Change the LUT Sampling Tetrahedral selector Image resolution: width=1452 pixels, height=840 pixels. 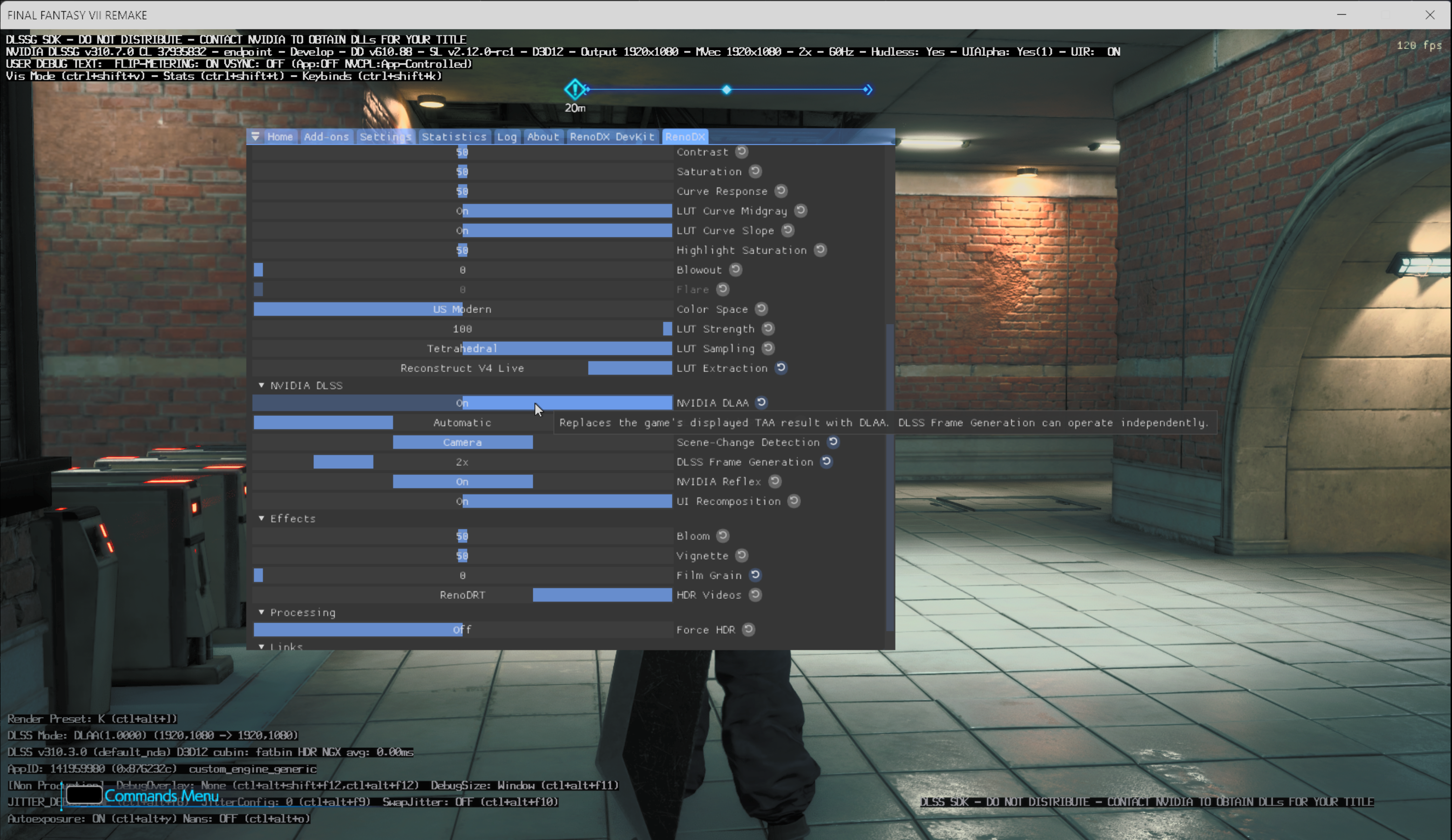tap(463, 349)
